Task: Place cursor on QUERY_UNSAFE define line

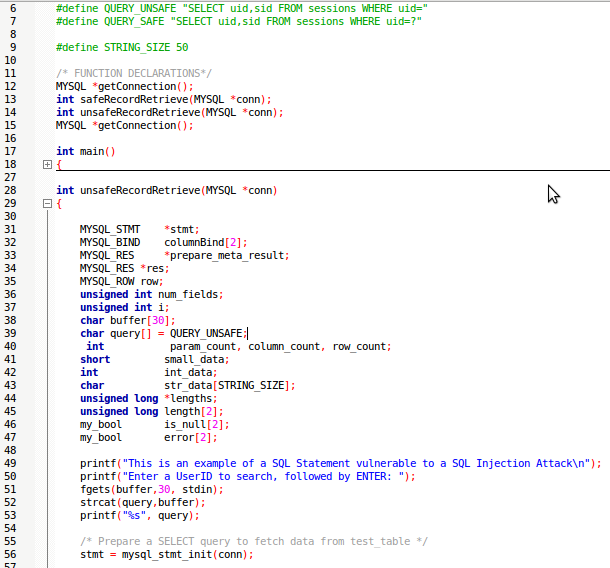Action: point(242,8)
